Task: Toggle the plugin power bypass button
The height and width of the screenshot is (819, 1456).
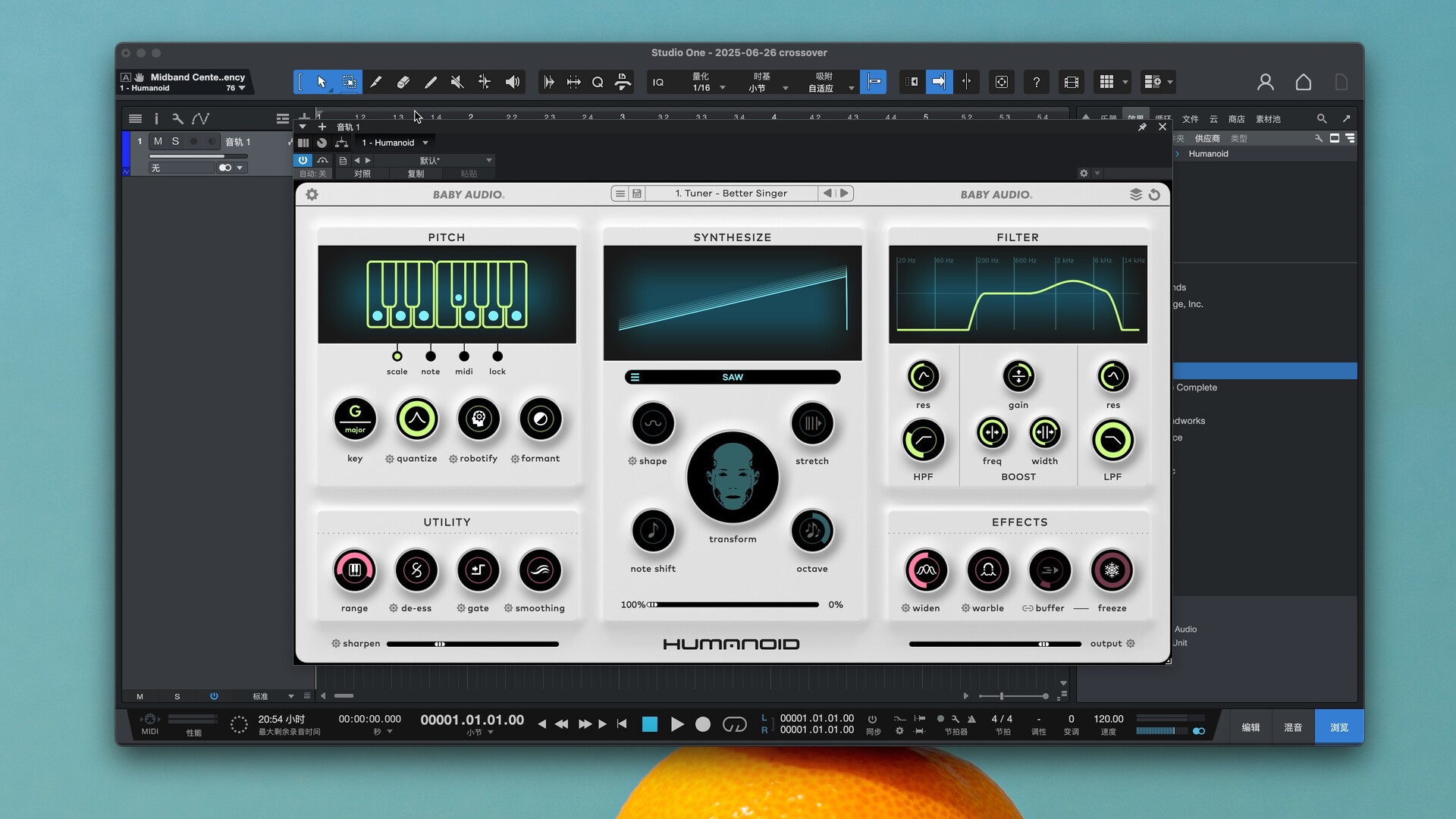Action: (303, 160)
